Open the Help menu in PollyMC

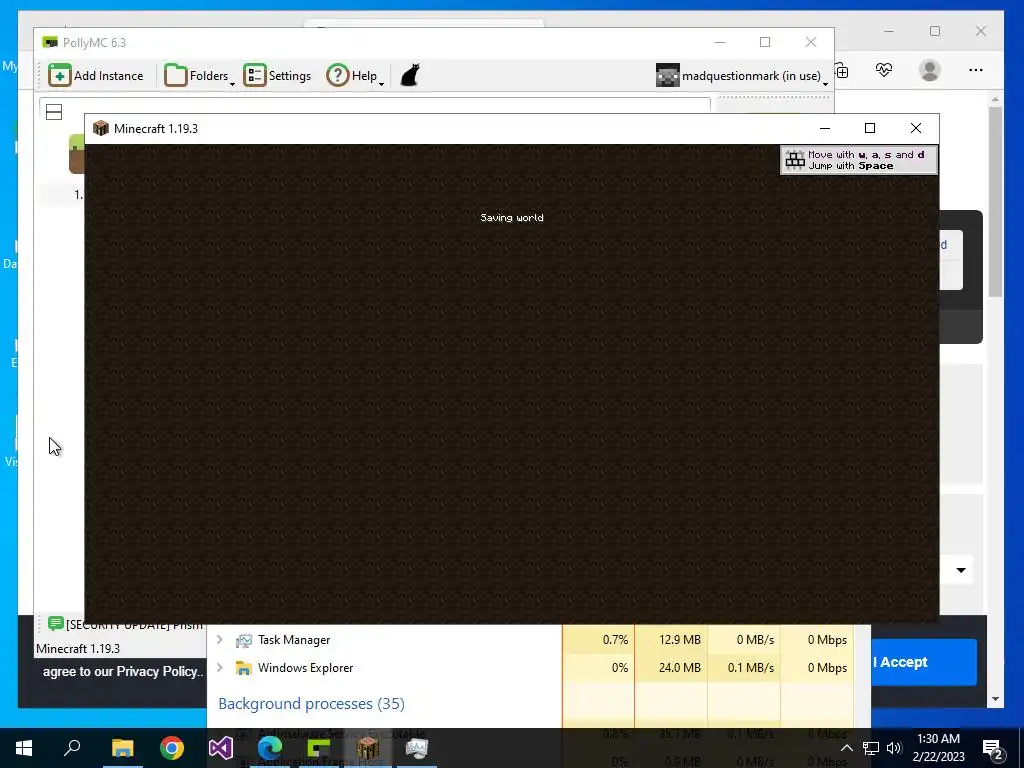(355, 76)
